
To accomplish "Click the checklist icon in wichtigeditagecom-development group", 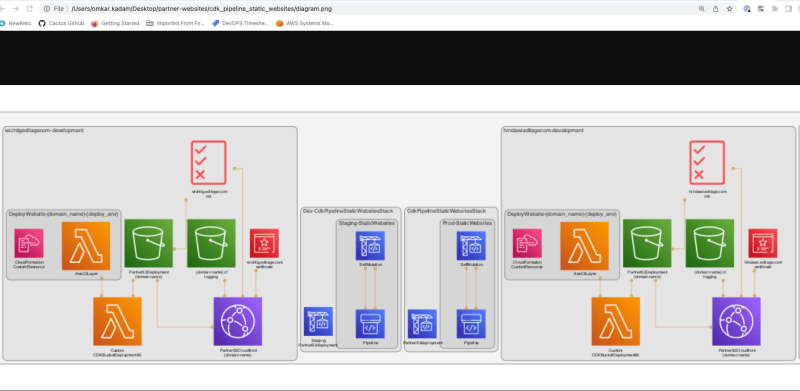I will [208, 162].
